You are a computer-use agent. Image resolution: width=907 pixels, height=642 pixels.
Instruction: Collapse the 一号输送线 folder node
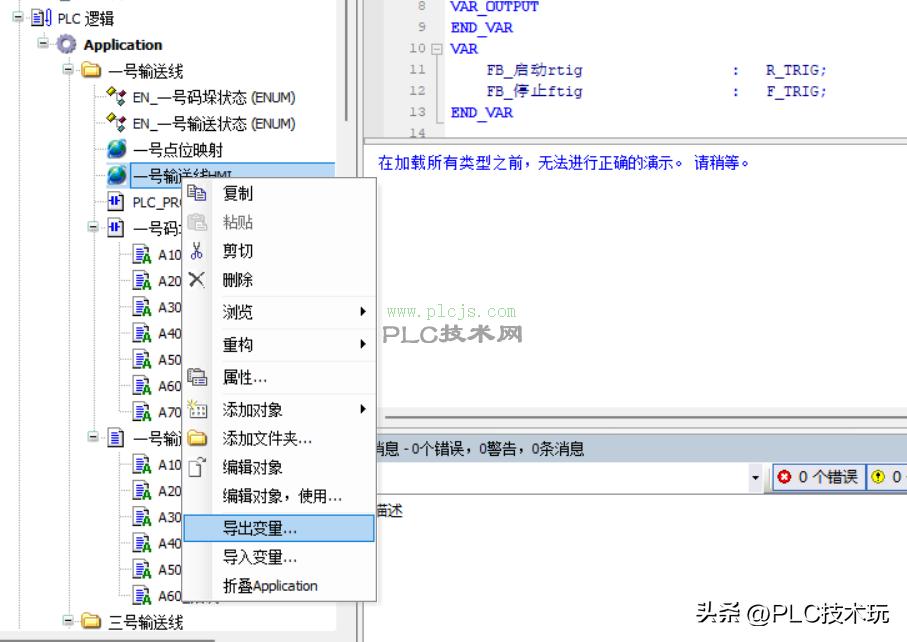tap(68, 70)
